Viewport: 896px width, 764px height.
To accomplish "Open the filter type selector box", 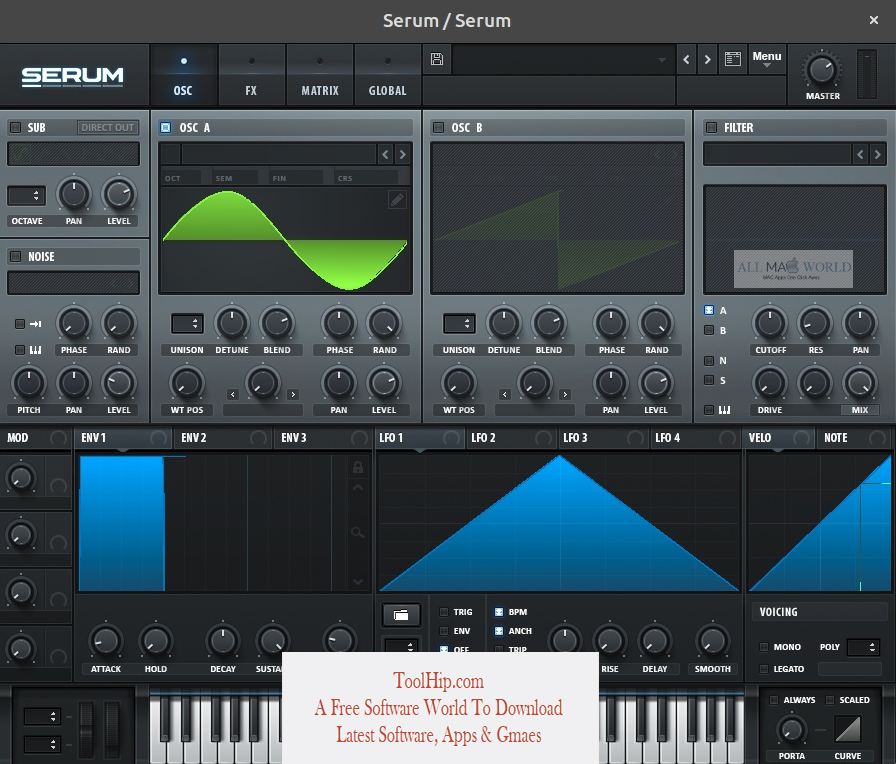I will (x=777, y=154).
